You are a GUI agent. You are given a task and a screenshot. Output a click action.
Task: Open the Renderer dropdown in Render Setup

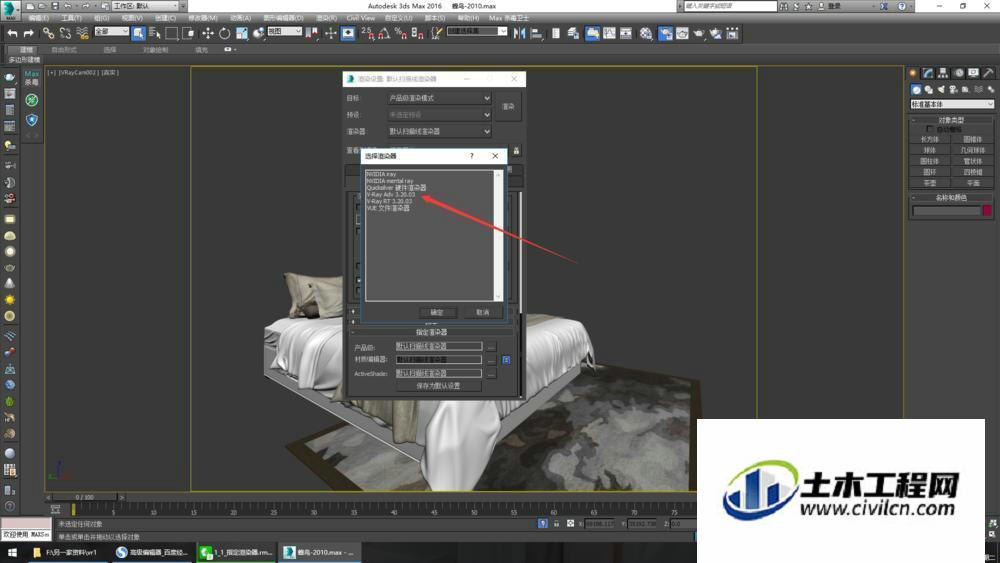click(x=439, y=131)
